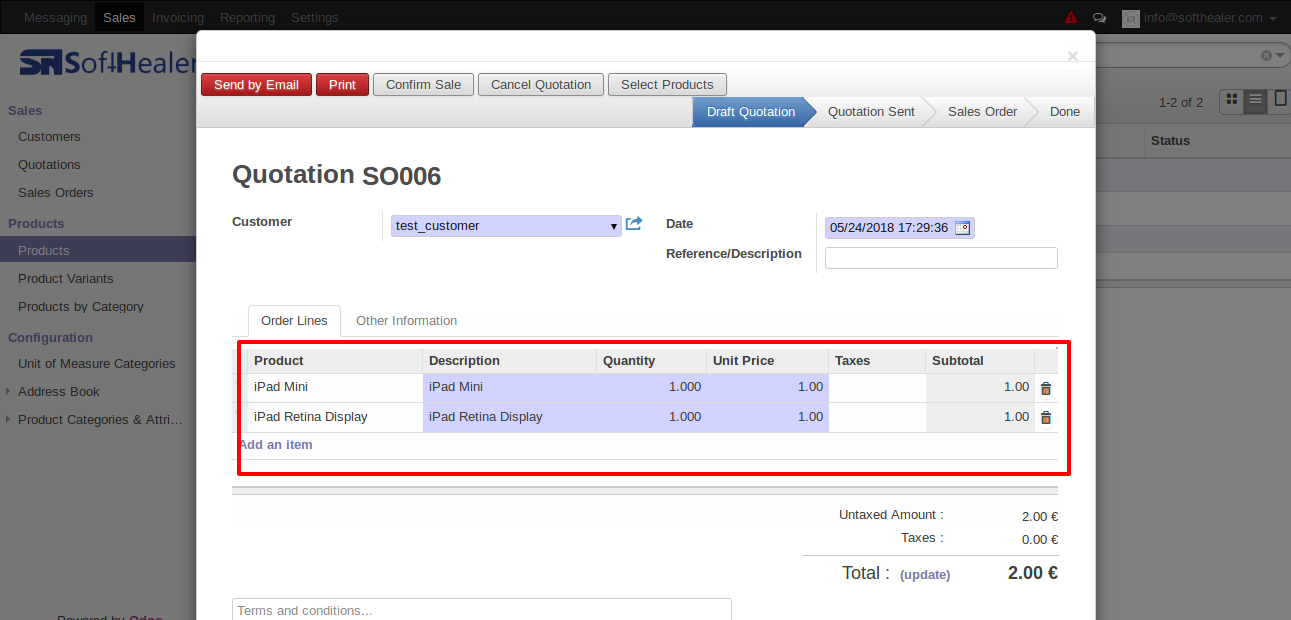
Task: Open the Reporting menu
Action: pyautogui.click(x=247, y=17)
